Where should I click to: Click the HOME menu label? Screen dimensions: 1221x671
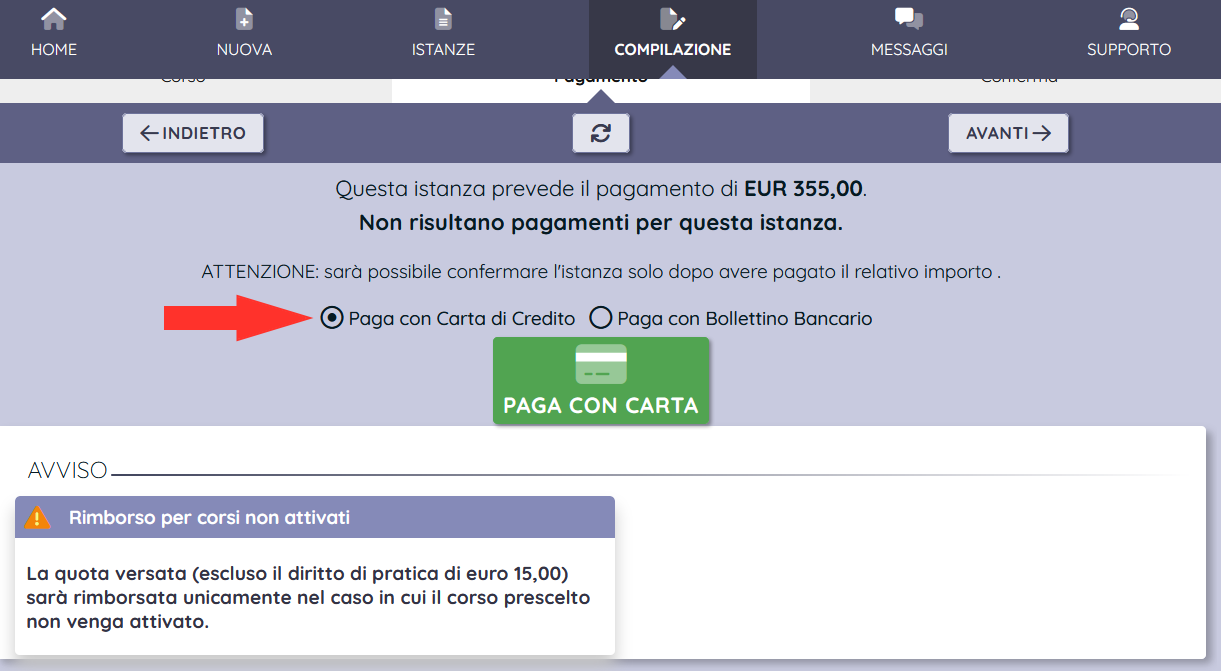[x=53, y=49]
